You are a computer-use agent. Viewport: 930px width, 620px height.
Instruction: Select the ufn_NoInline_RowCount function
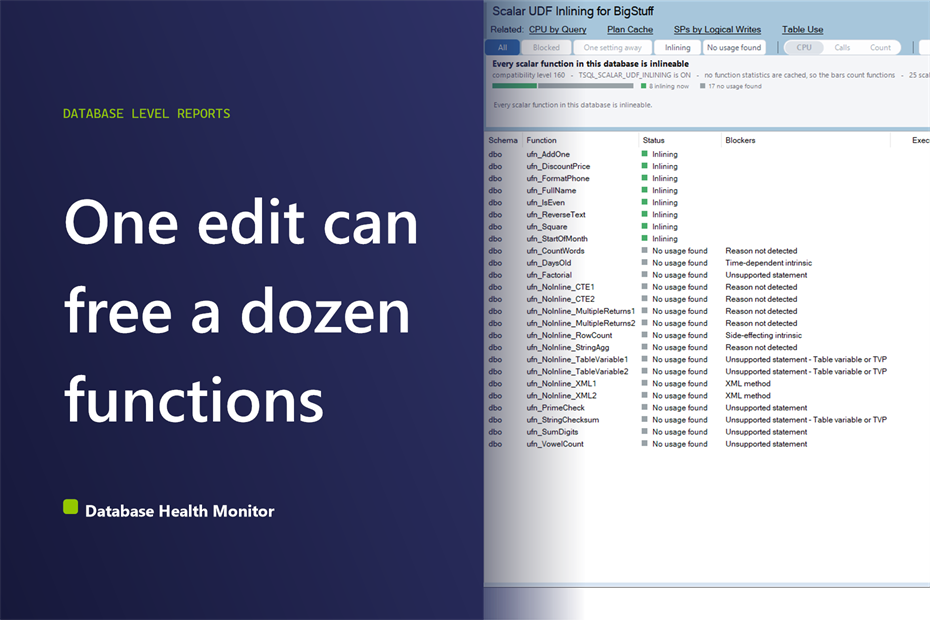(x=569, y=335)
